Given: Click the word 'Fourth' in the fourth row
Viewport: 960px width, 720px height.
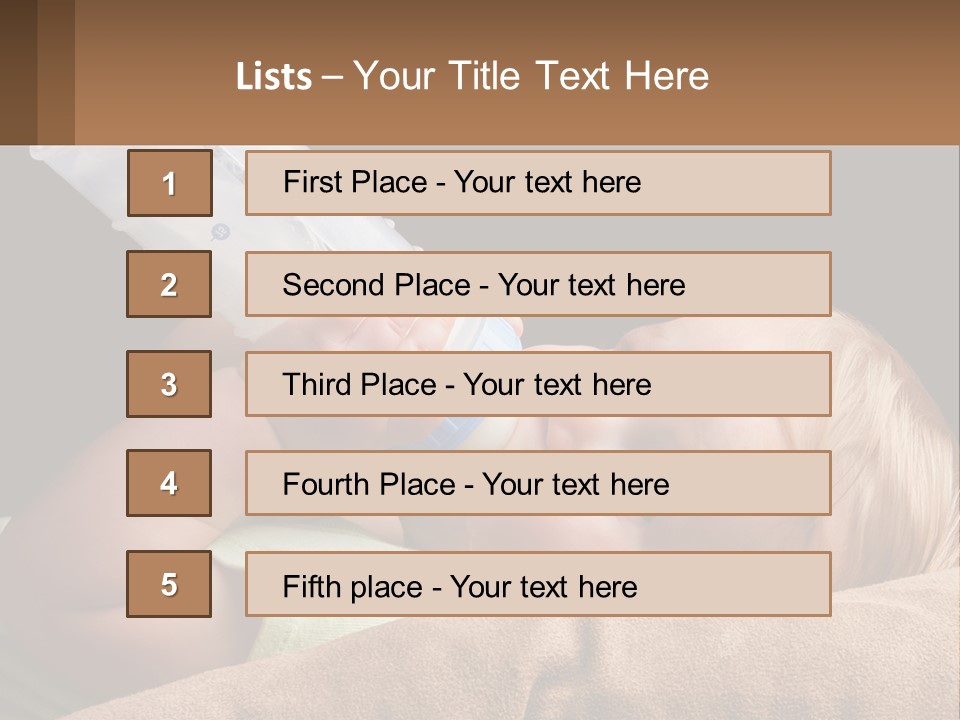Looking at the screenshot, I should (325, 485).
